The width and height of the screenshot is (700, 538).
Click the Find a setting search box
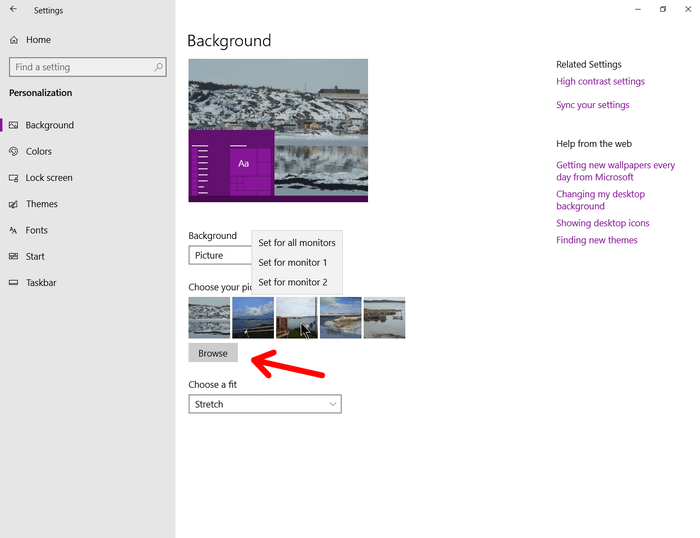pos(88,67)
